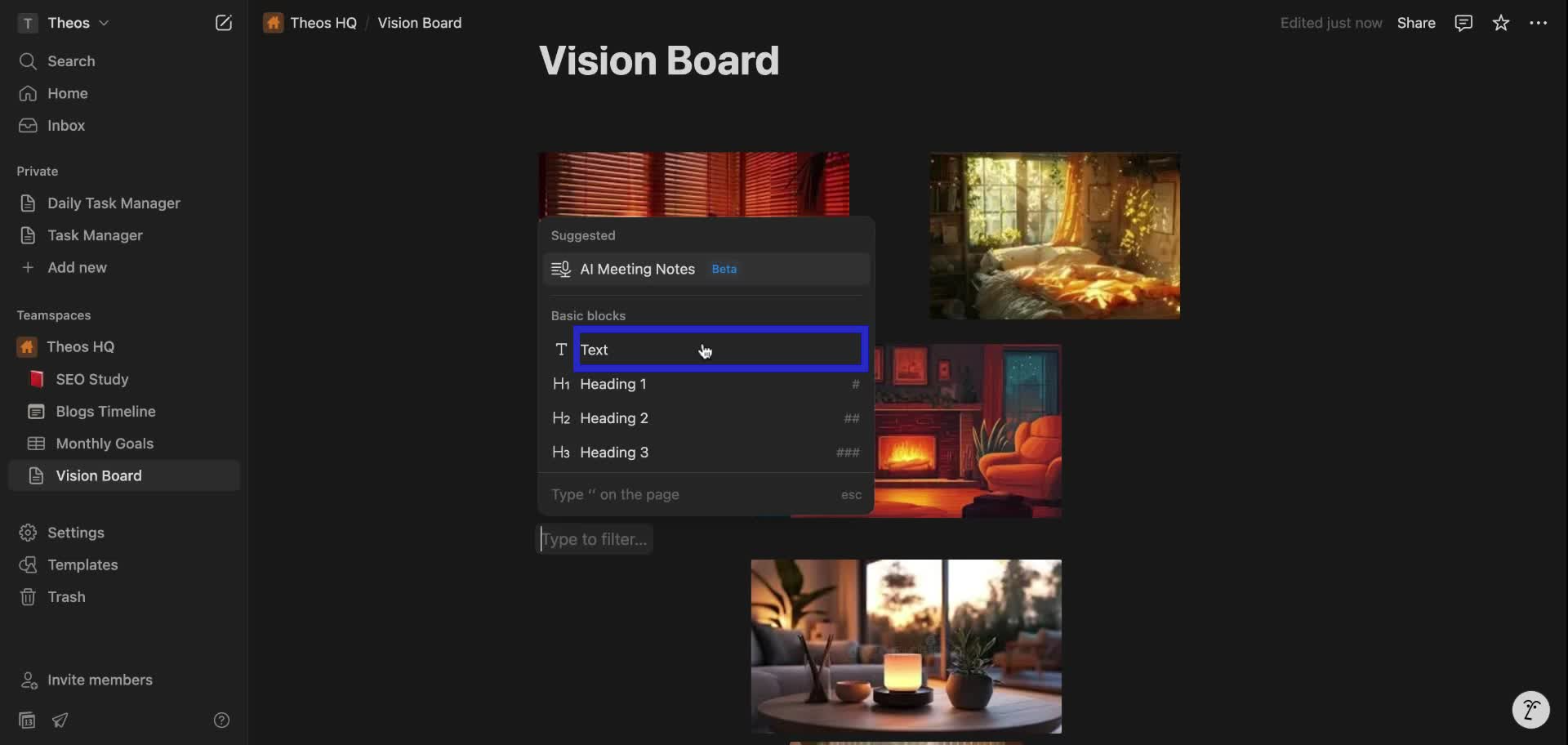This screenshot has height=745, width=1568.
Task: Open the Inbox
Action: (65, 125)
